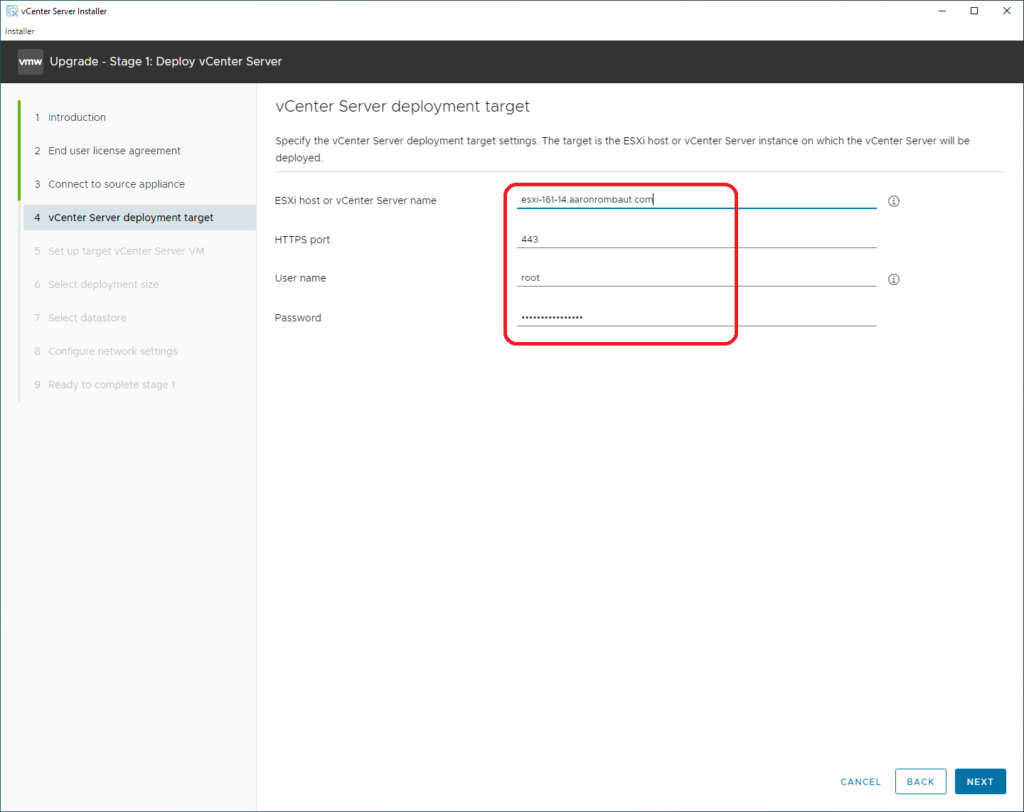This screenshot has height=812, width=1024.
Task: Click the User name input containing root
Action: [x=696, y=278]
